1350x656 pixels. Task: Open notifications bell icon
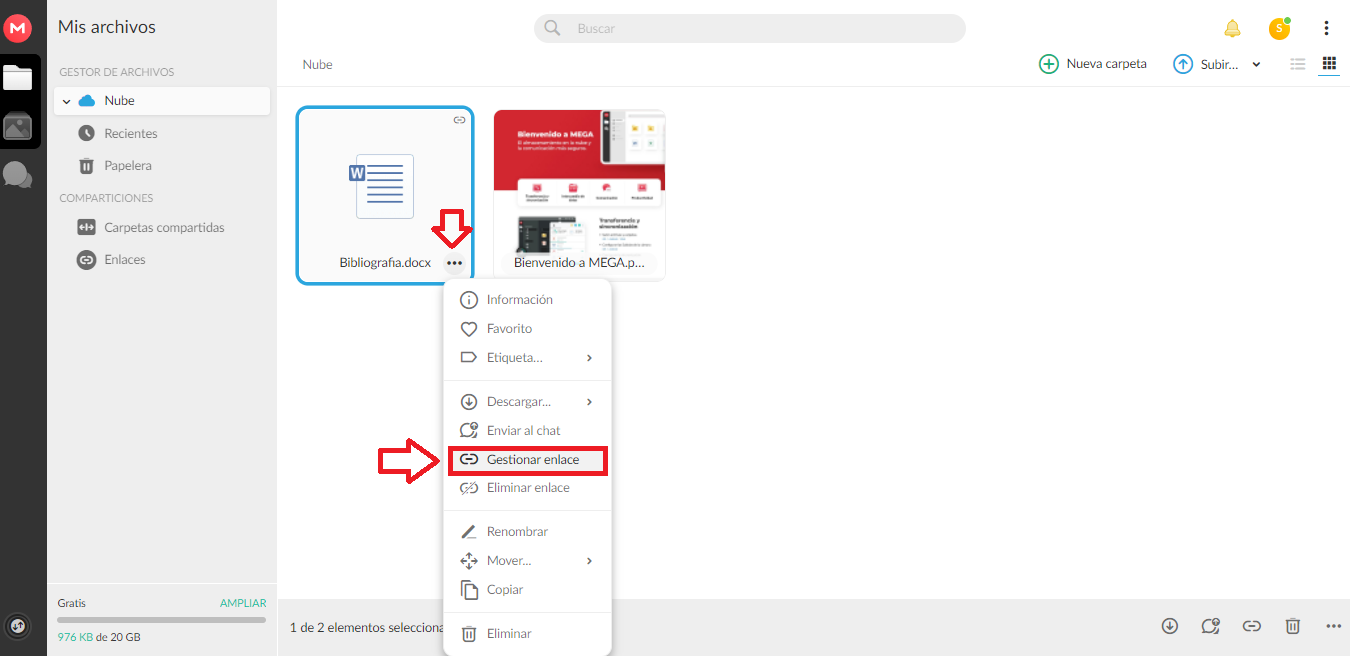click(x=1232, y=29)
